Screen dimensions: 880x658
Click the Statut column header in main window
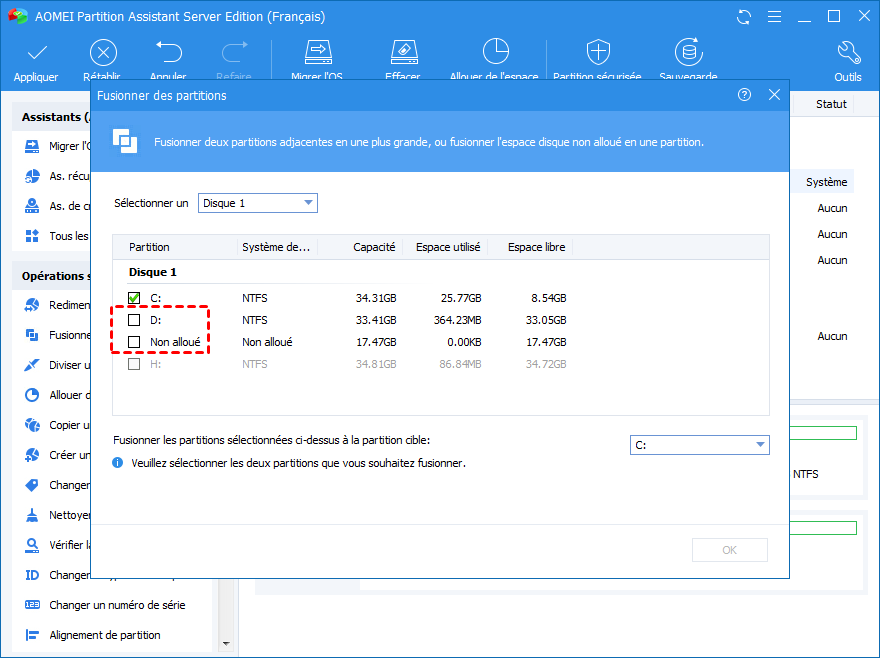pyautogui.click(x=831, y=104)
